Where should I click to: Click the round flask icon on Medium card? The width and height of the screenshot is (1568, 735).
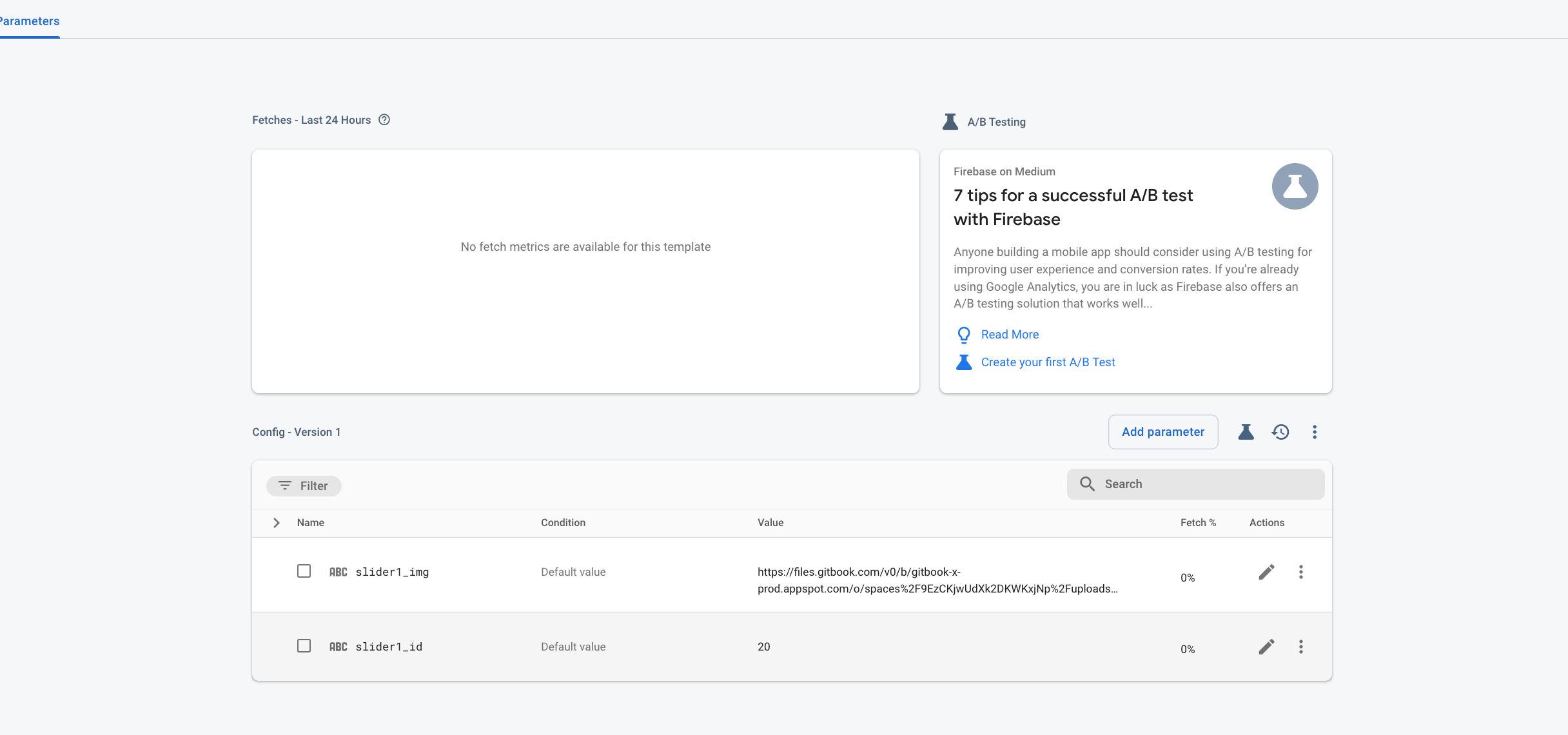[1295, 186]
